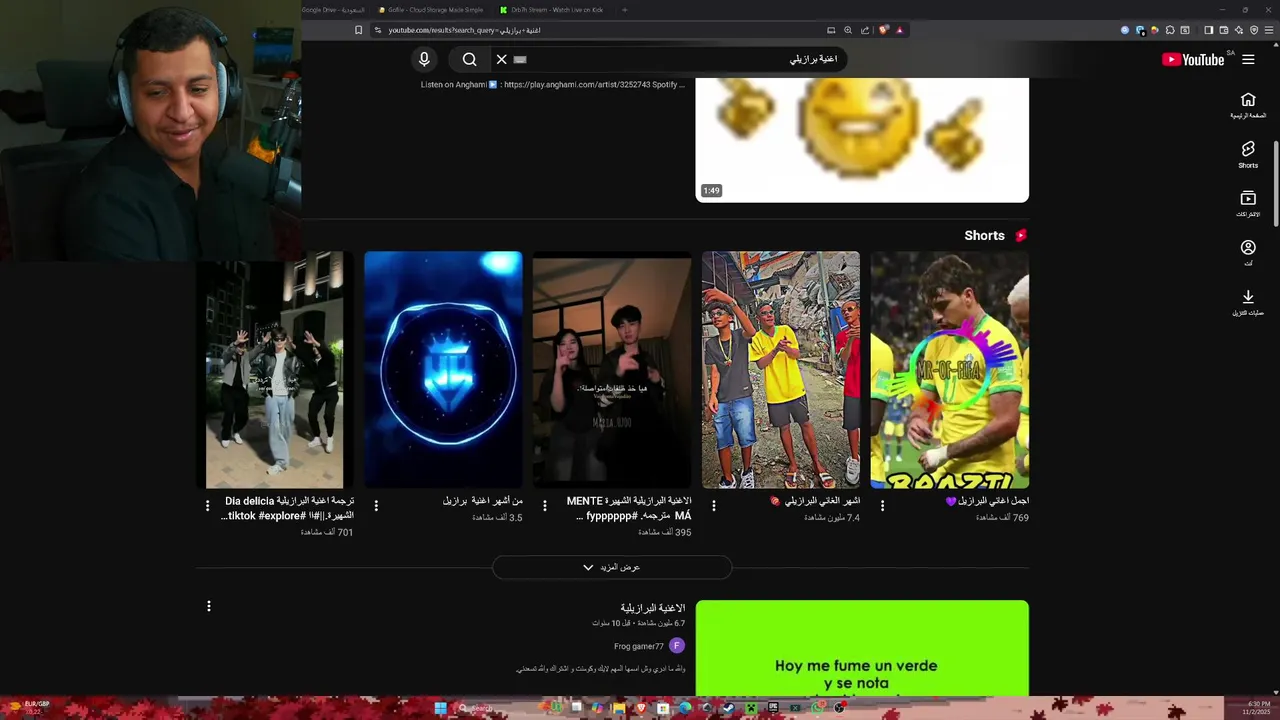Open the Brave Shields icon

tap(883, 30)
